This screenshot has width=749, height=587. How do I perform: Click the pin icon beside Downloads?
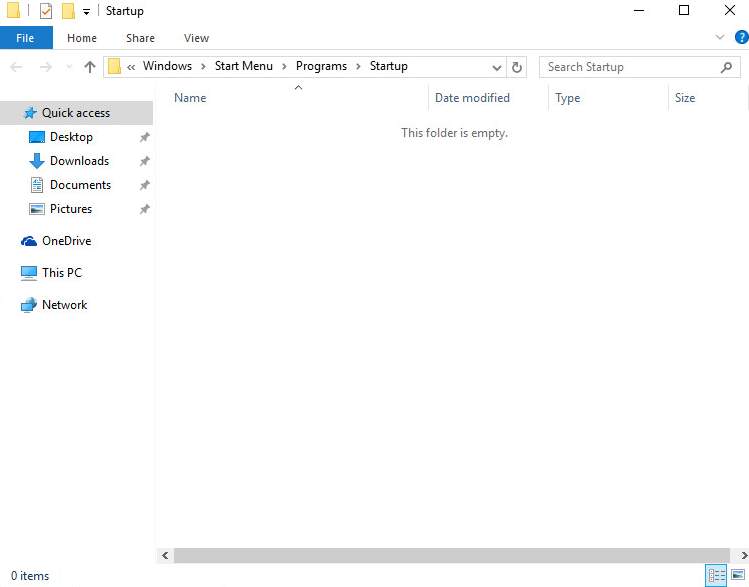click(x=144, y=161)
